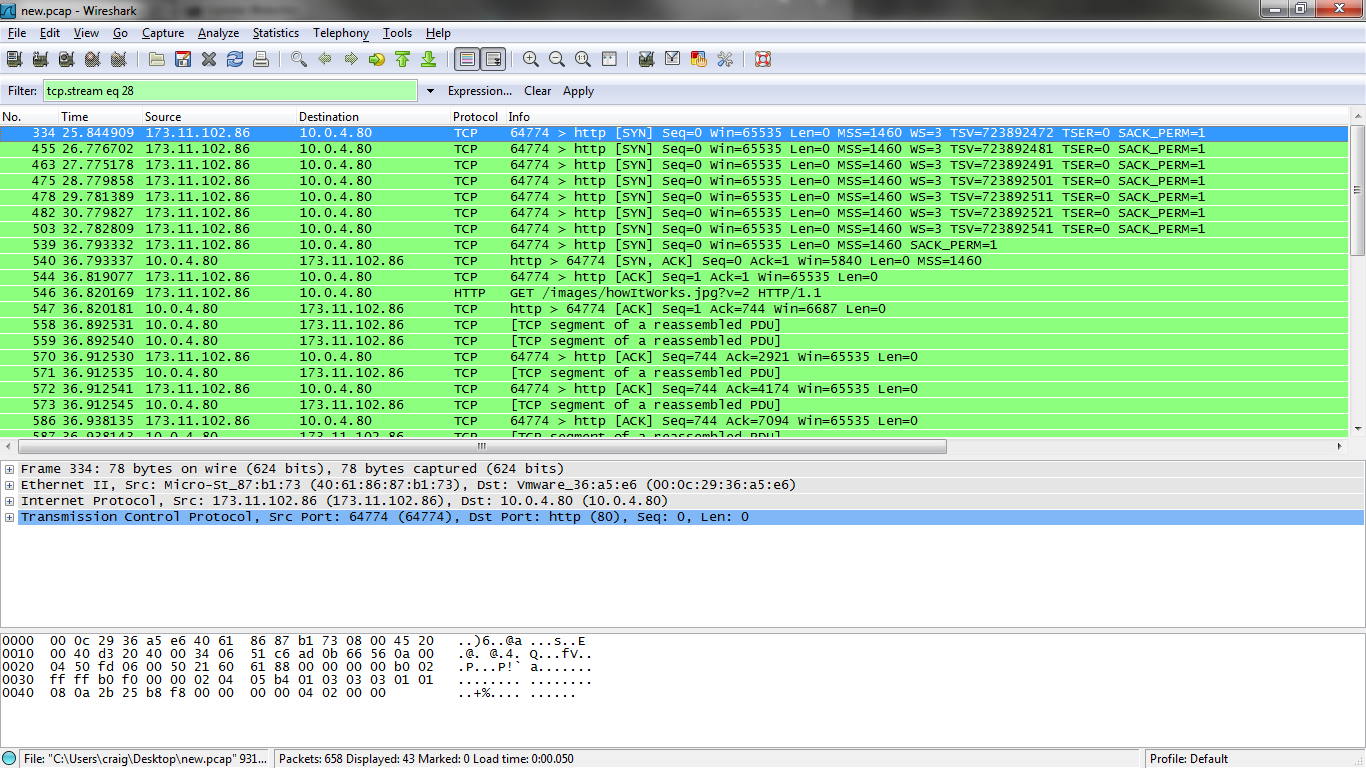Viewport: 1366px width, 768px height.
Task: Open the Telephony menu
Action: [x=341, y=33]
